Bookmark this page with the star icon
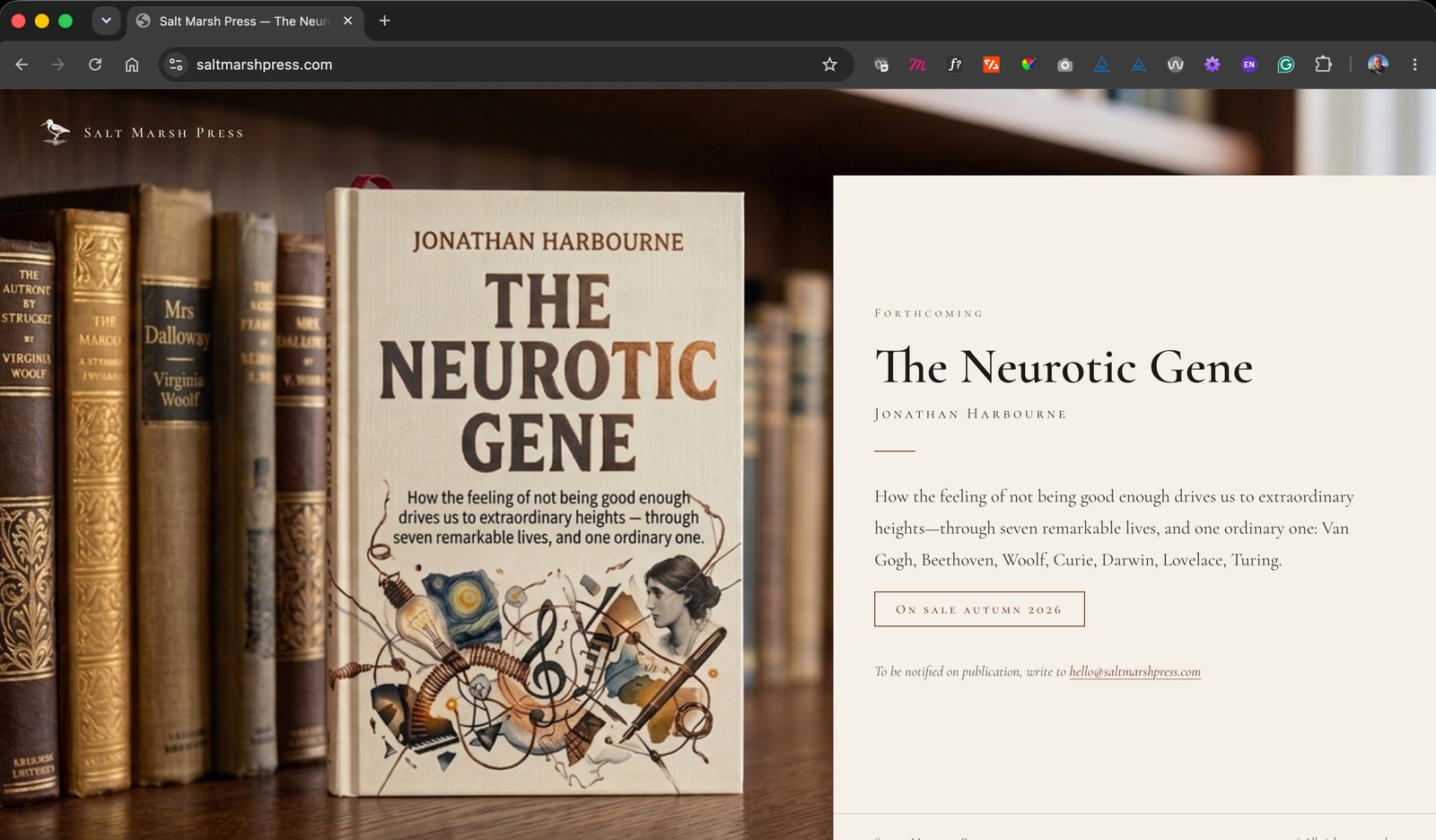The image size is (1436, 840). 829,65
